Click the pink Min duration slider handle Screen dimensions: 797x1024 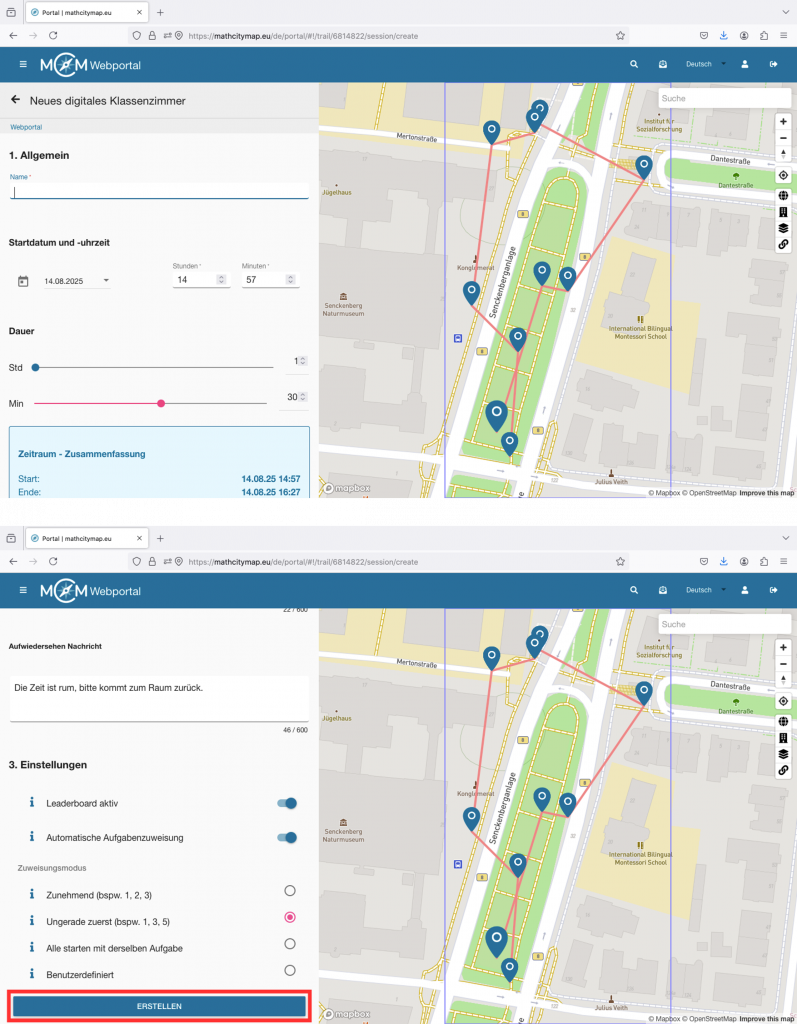pos(161,403)
